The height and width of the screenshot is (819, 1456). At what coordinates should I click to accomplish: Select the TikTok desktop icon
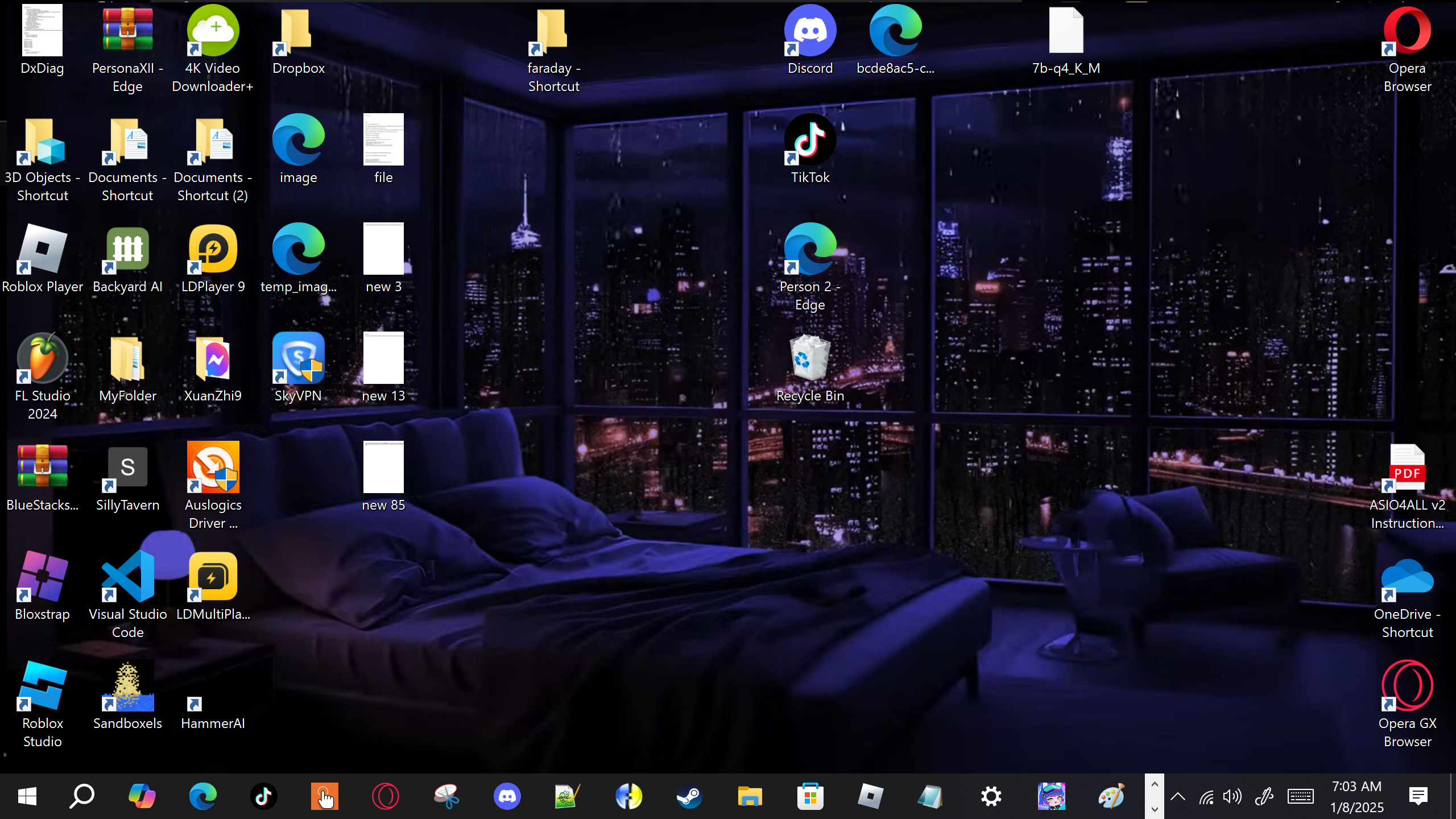pos(810,140)
